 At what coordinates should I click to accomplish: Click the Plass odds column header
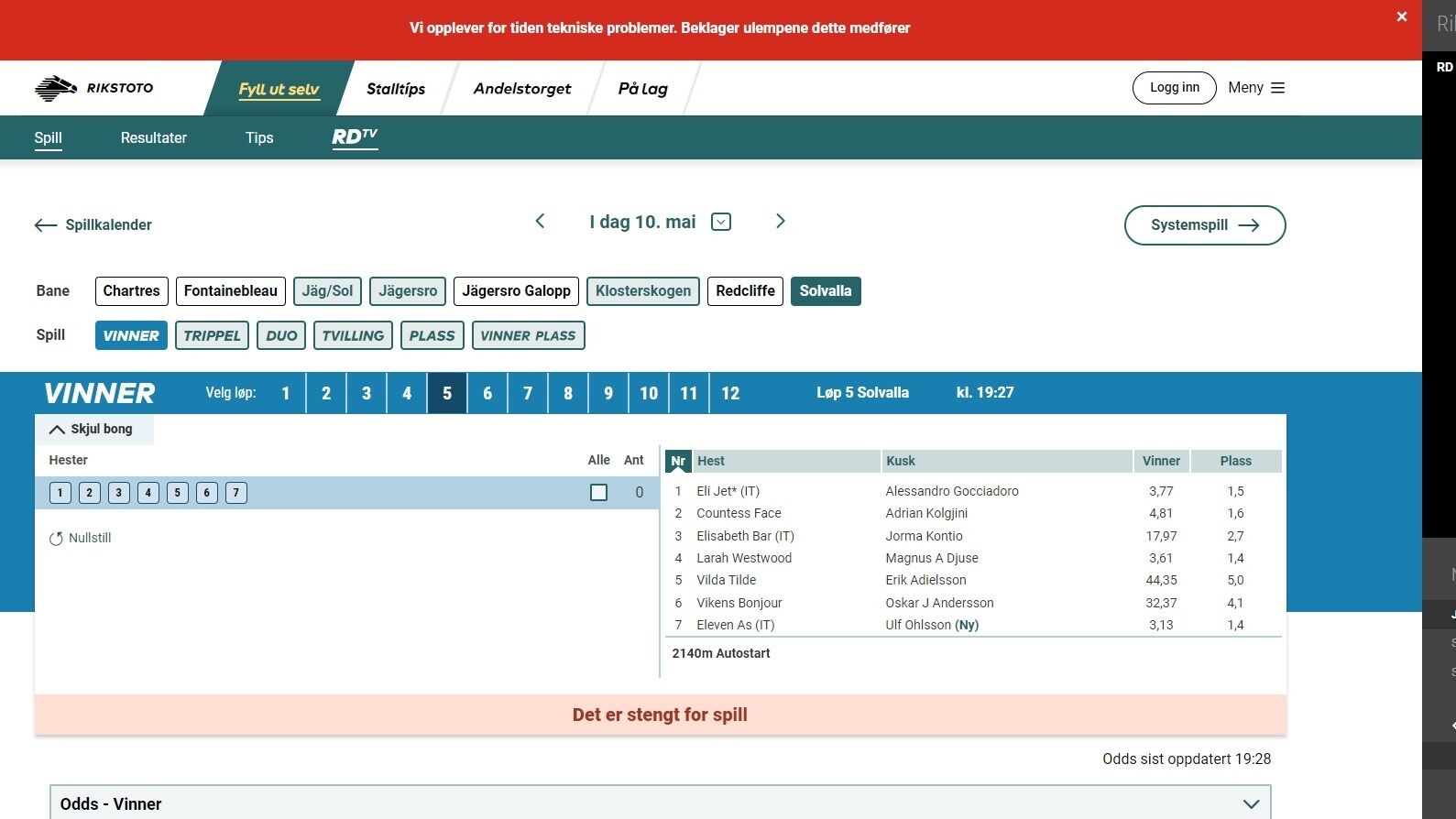tap(1236, 461)
